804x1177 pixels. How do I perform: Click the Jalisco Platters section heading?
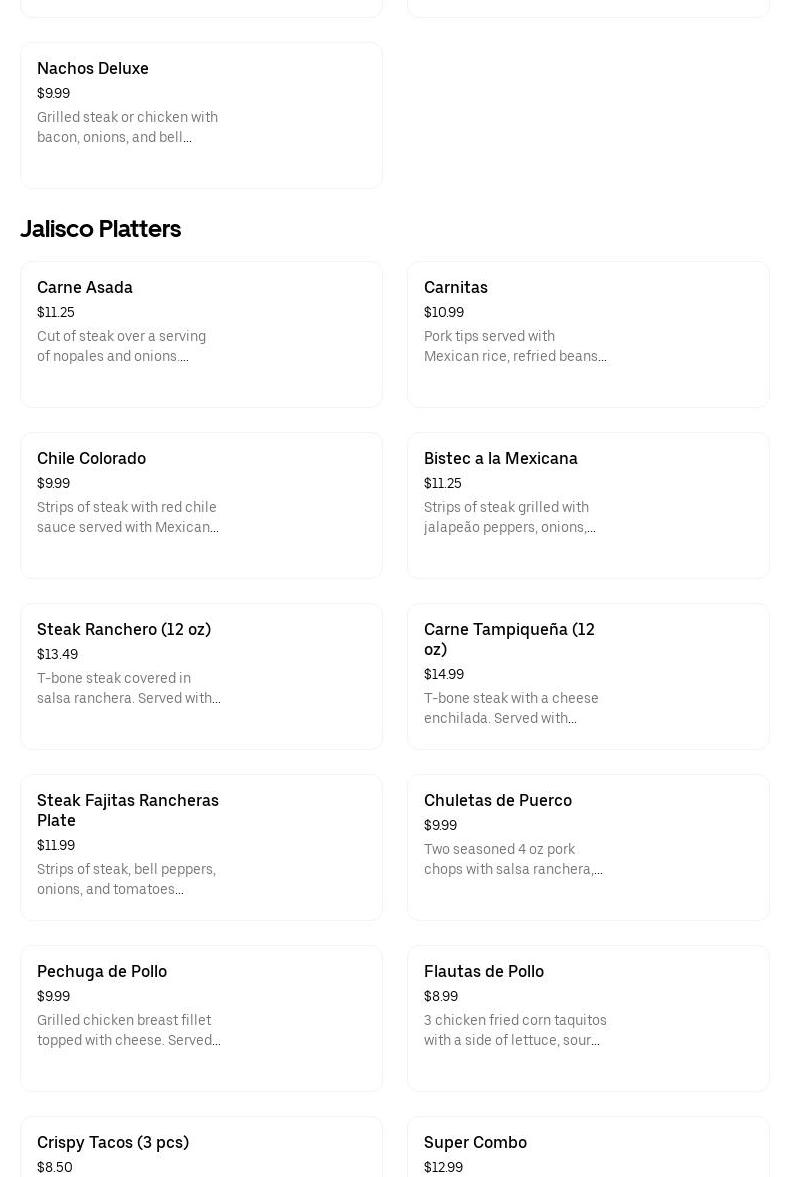[x=101, y=229]
